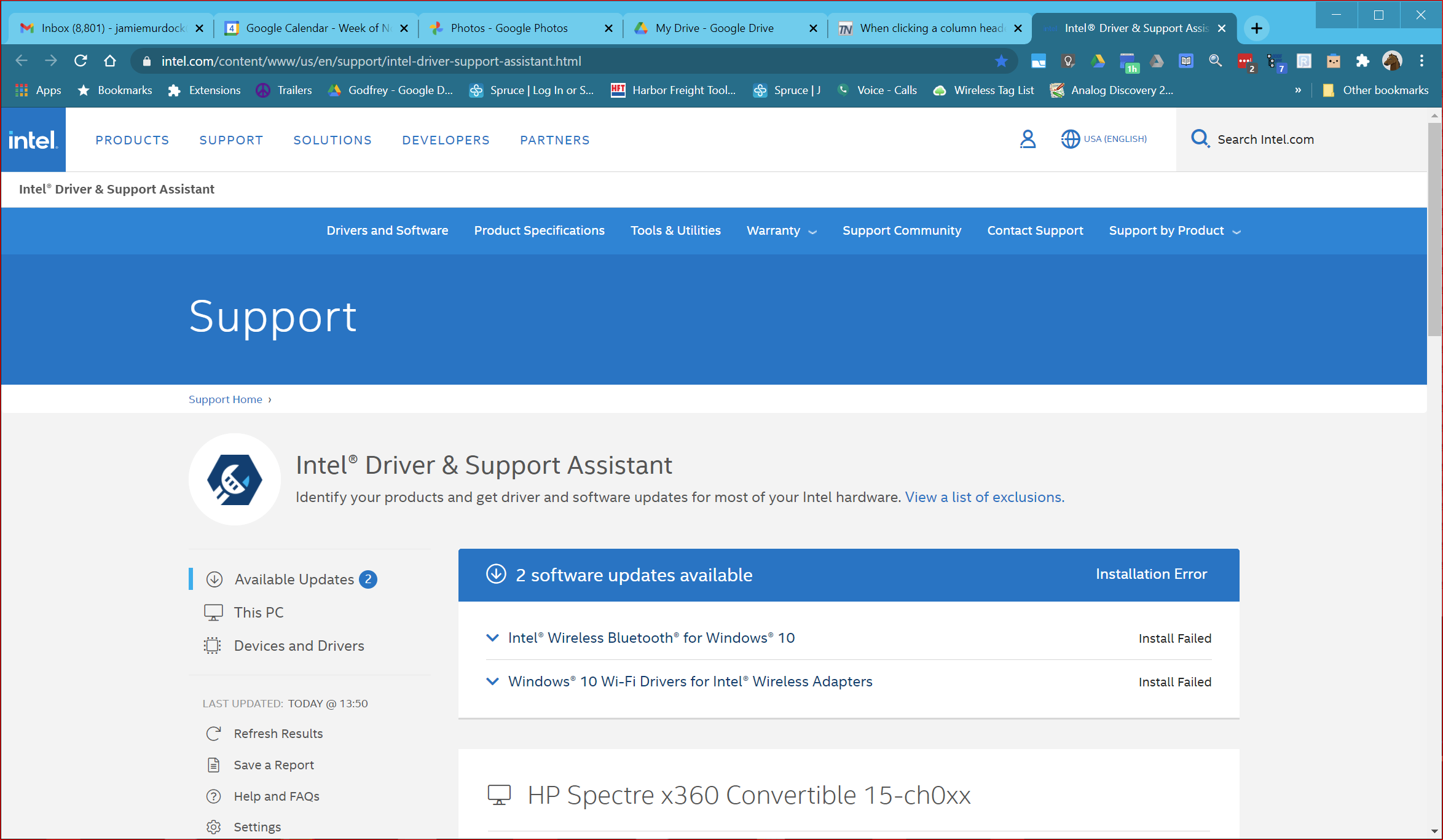Viewport: 1443px width, 840px height.
Task: Open Support by Product dropdown
Action: pyautogui.click(x=1174, y=230)
